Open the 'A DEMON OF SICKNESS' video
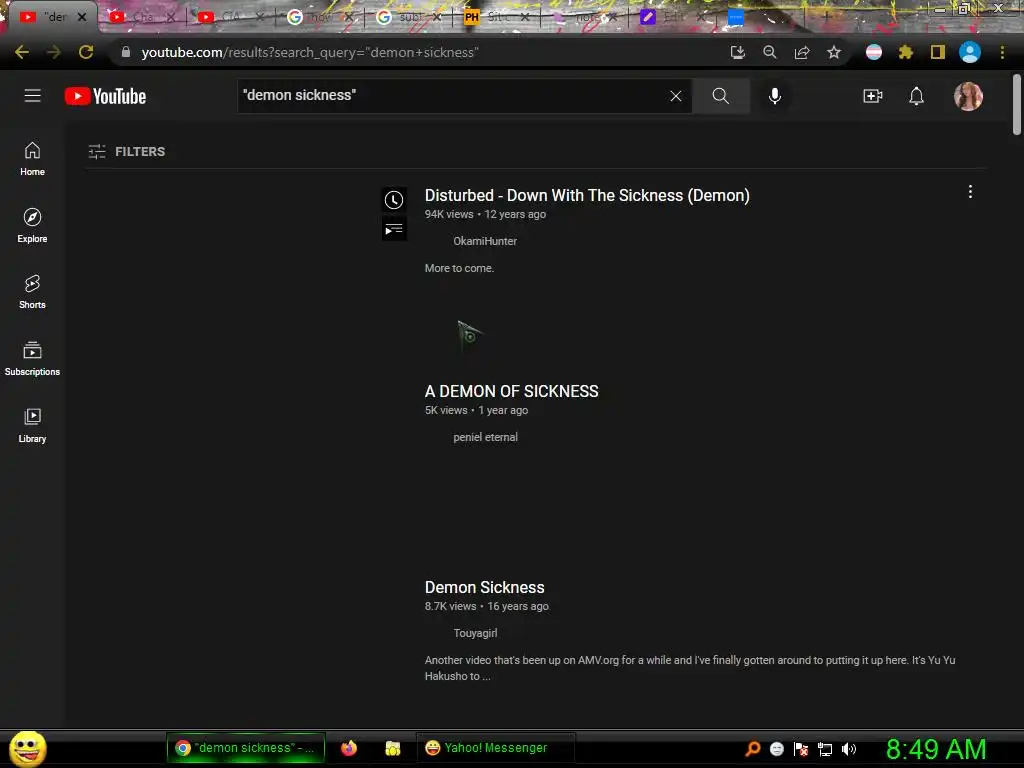Image resolution: width=1024 pixels, height=768 pixels. click(x=511, y=391)
